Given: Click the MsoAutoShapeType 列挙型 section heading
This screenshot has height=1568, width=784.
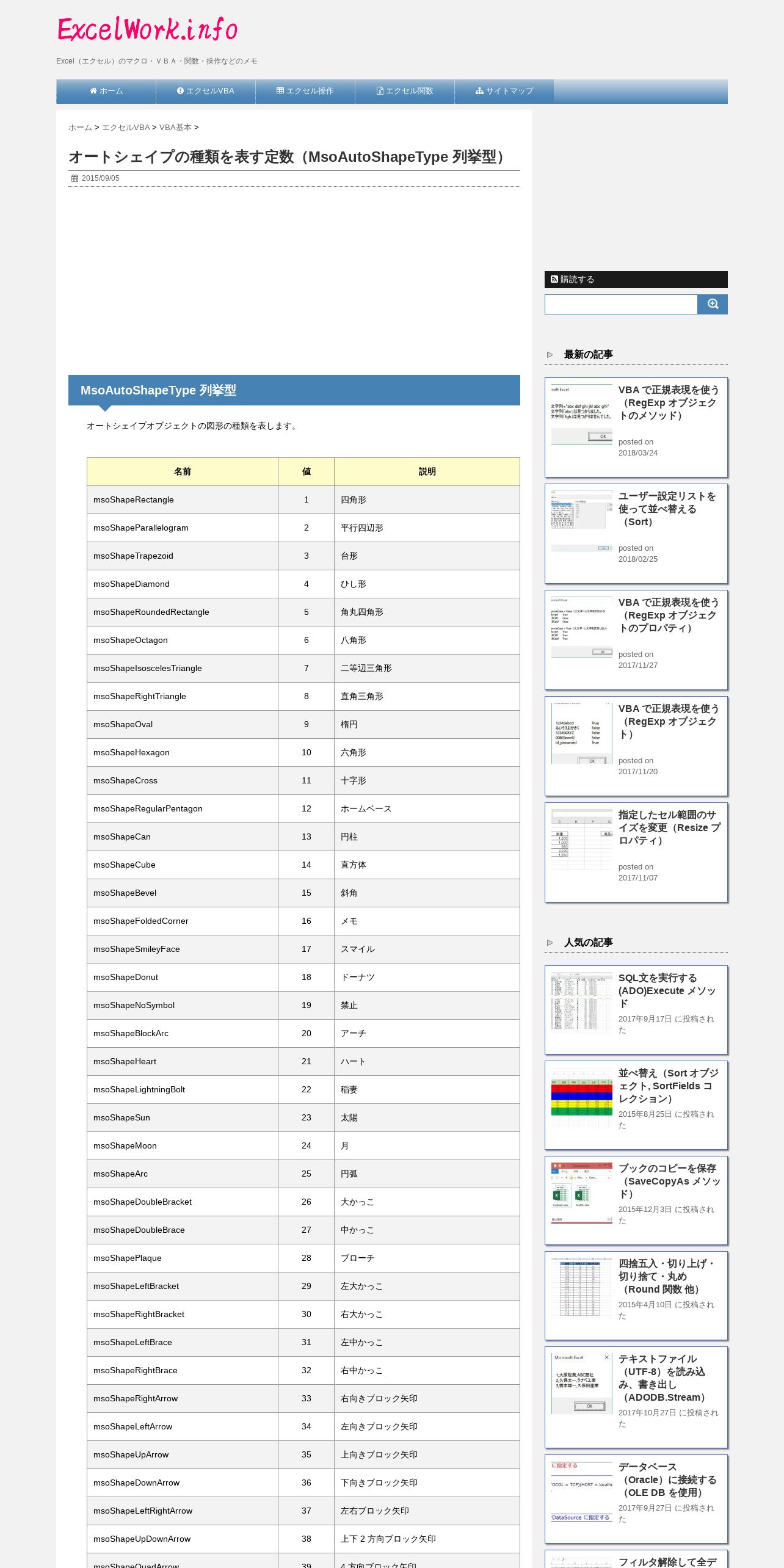Looking at the screenshot, I should 294,390.
